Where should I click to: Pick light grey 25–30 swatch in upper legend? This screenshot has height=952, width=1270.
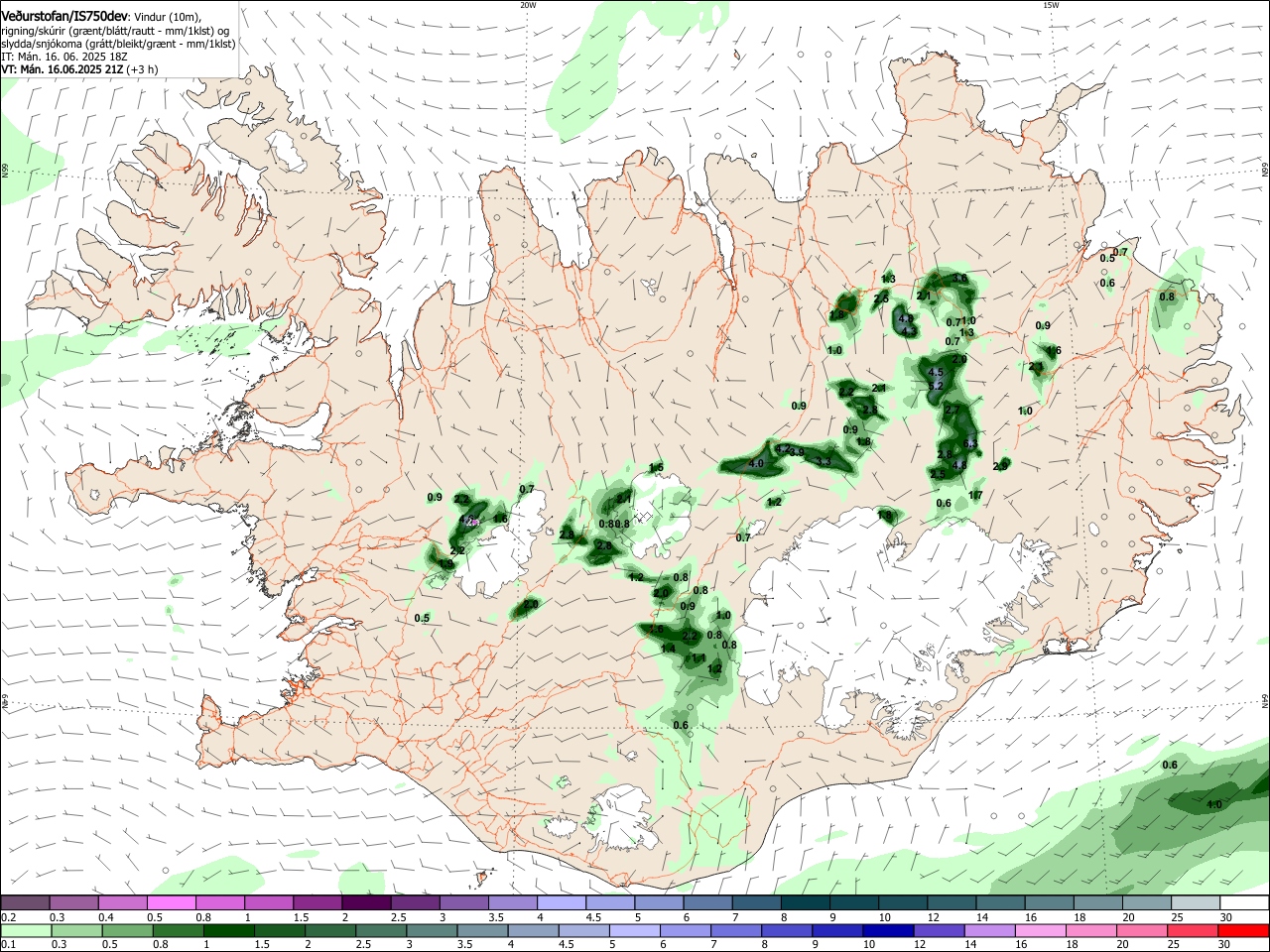(1196, 902)
